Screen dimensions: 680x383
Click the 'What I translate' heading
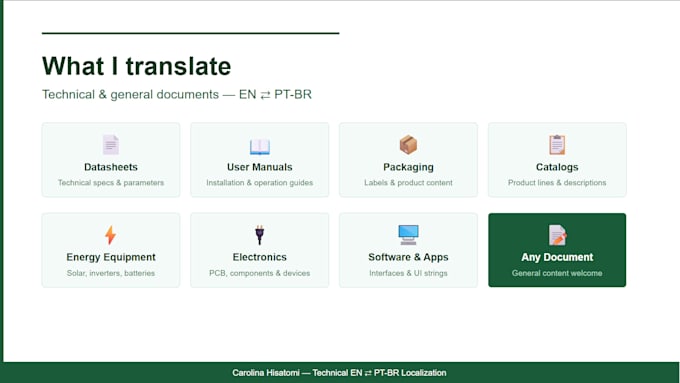coord(136,66)
